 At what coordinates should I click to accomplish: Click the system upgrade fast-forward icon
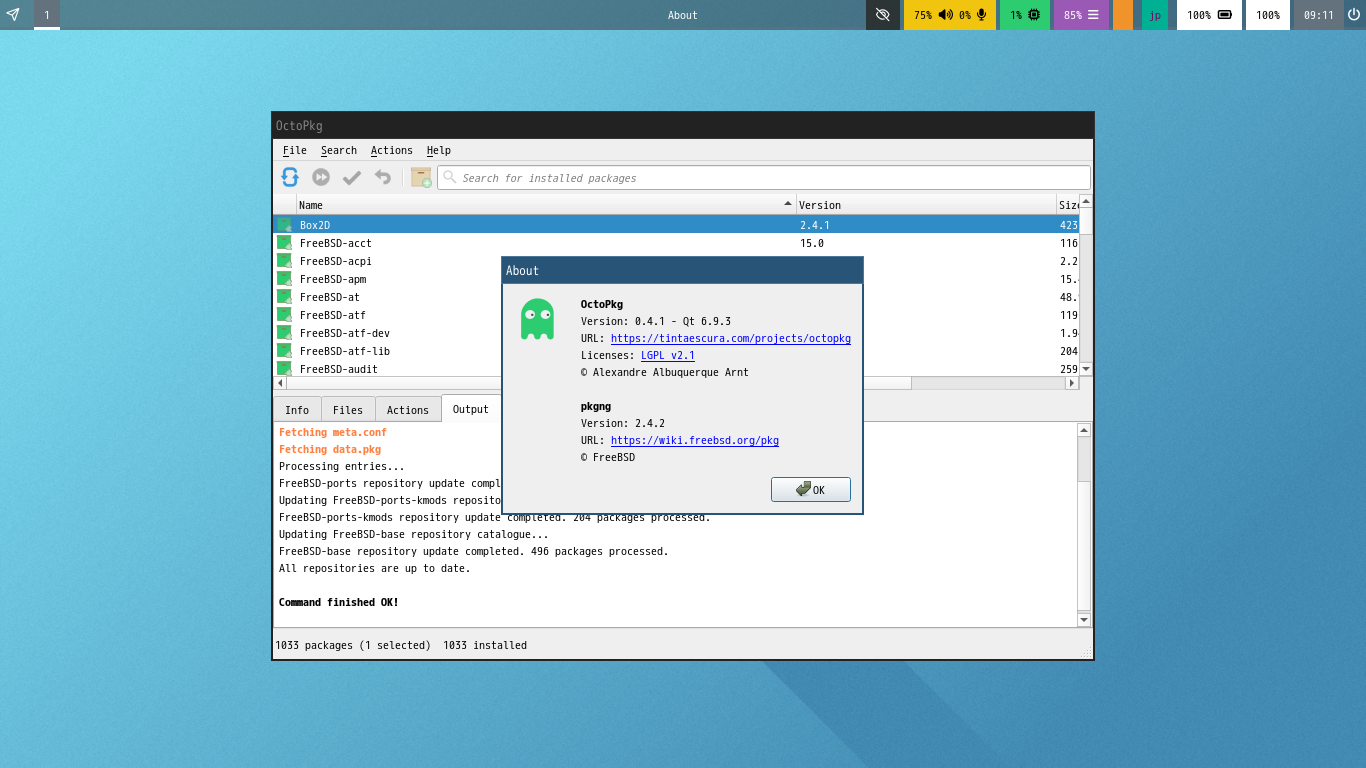coord(321,177)
